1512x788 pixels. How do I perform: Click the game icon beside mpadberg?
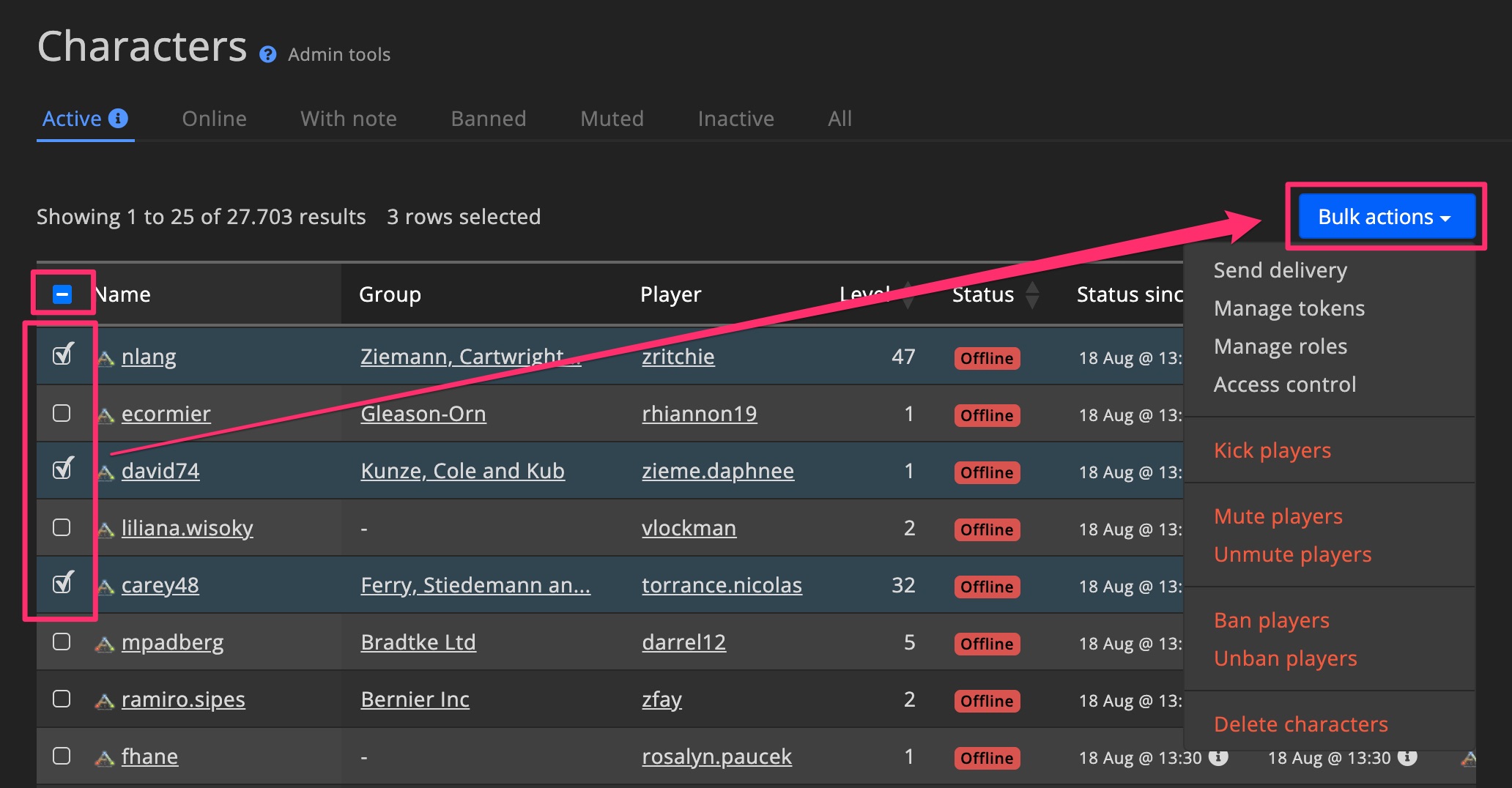tap(103, 642)
